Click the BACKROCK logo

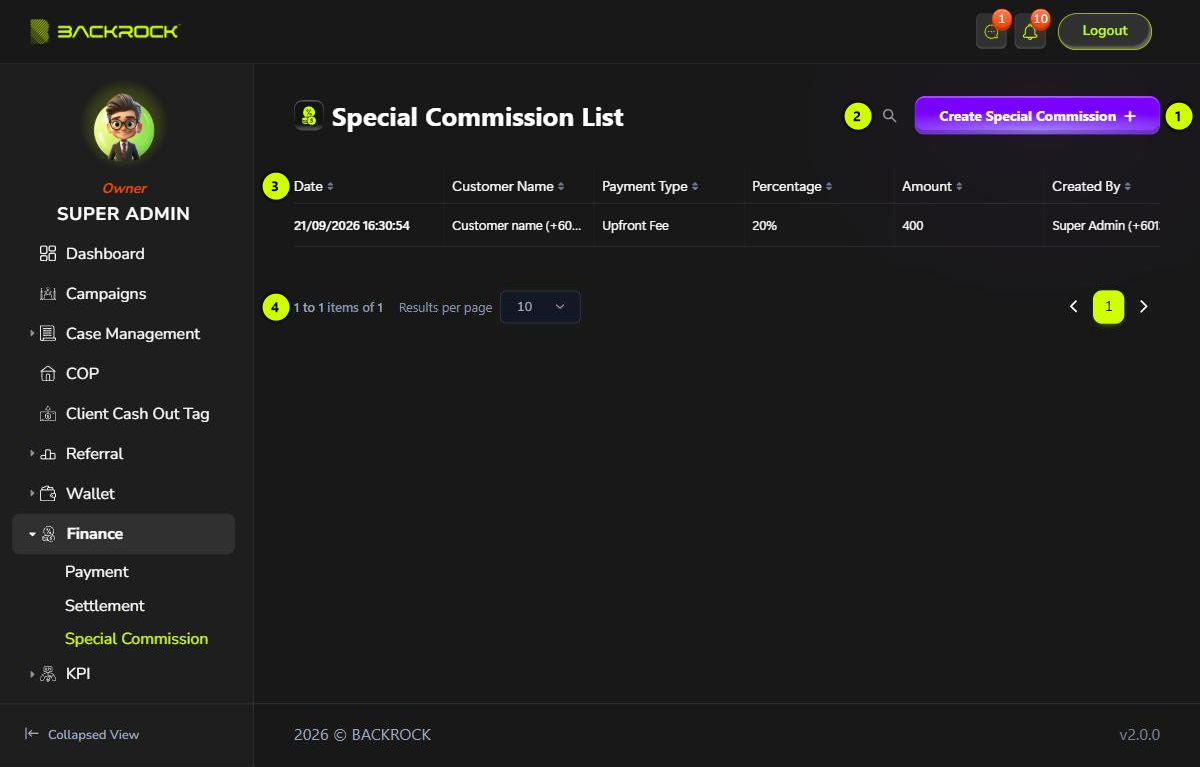click(x=105, y=31)
